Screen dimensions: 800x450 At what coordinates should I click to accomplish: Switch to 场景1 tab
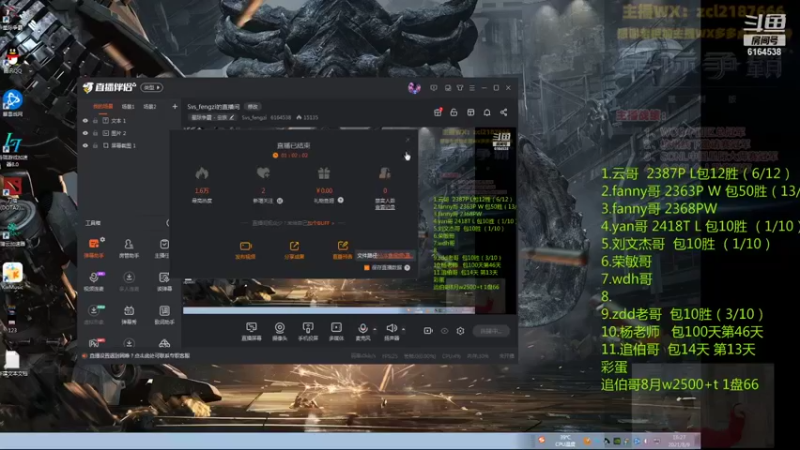(x=128, y=107)
